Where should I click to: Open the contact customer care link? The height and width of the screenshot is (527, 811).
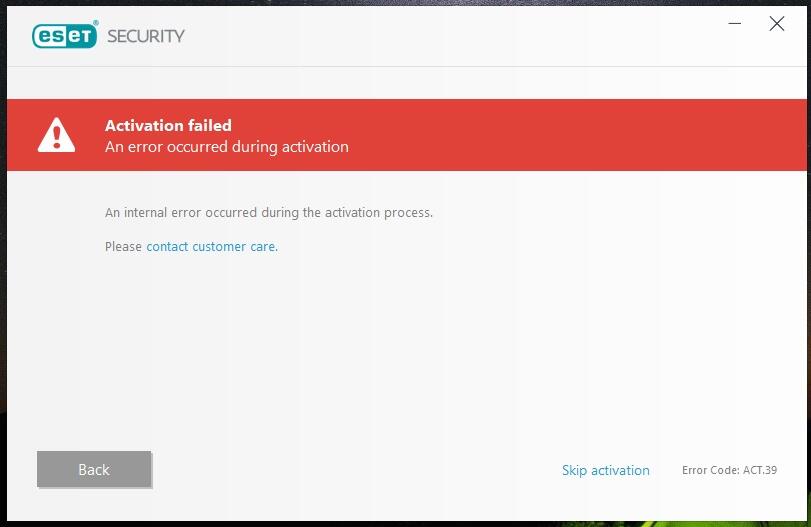tap(211, 246)
